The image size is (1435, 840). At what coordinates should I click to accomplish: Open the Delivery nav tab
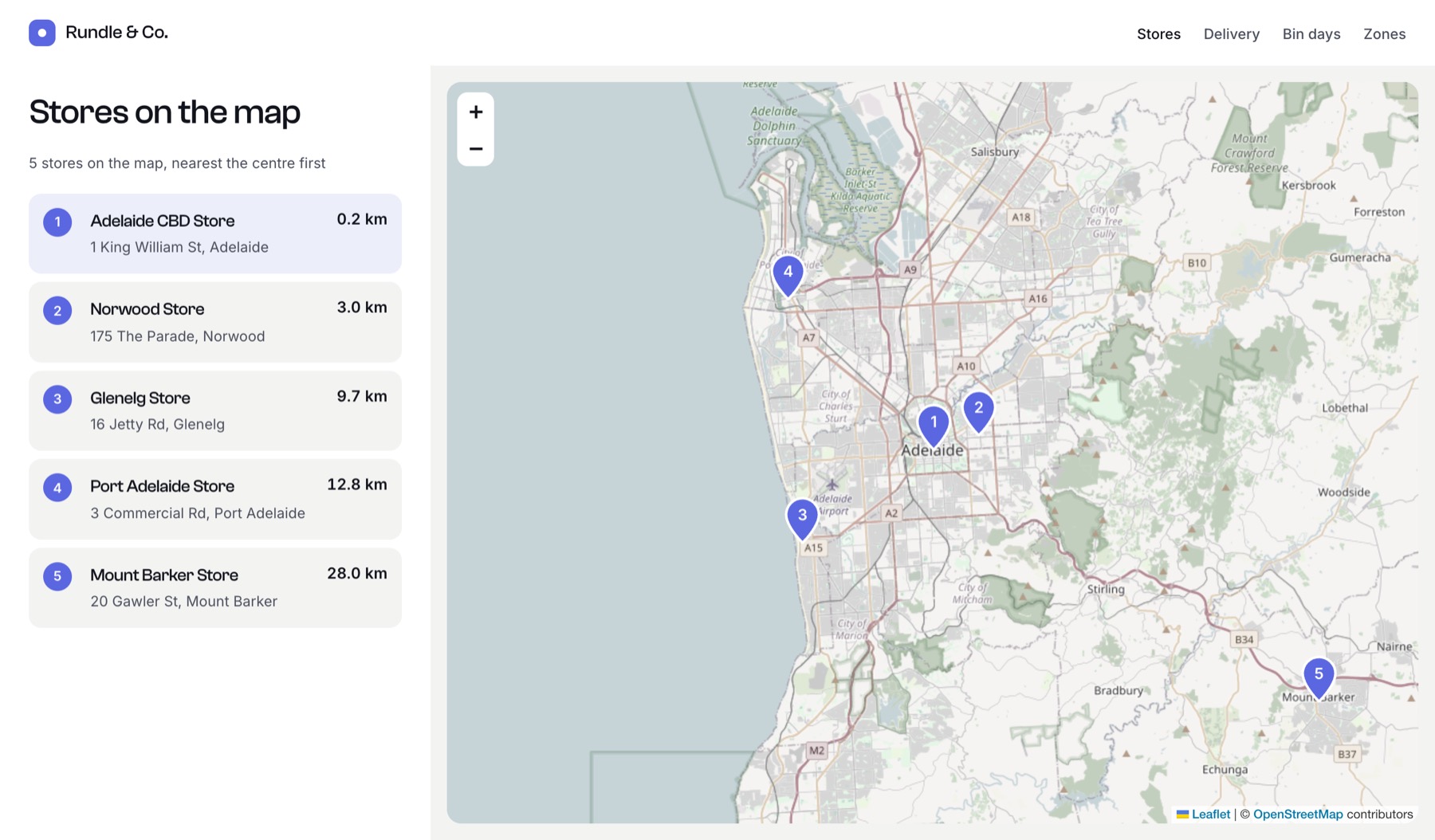[1232, 34]
